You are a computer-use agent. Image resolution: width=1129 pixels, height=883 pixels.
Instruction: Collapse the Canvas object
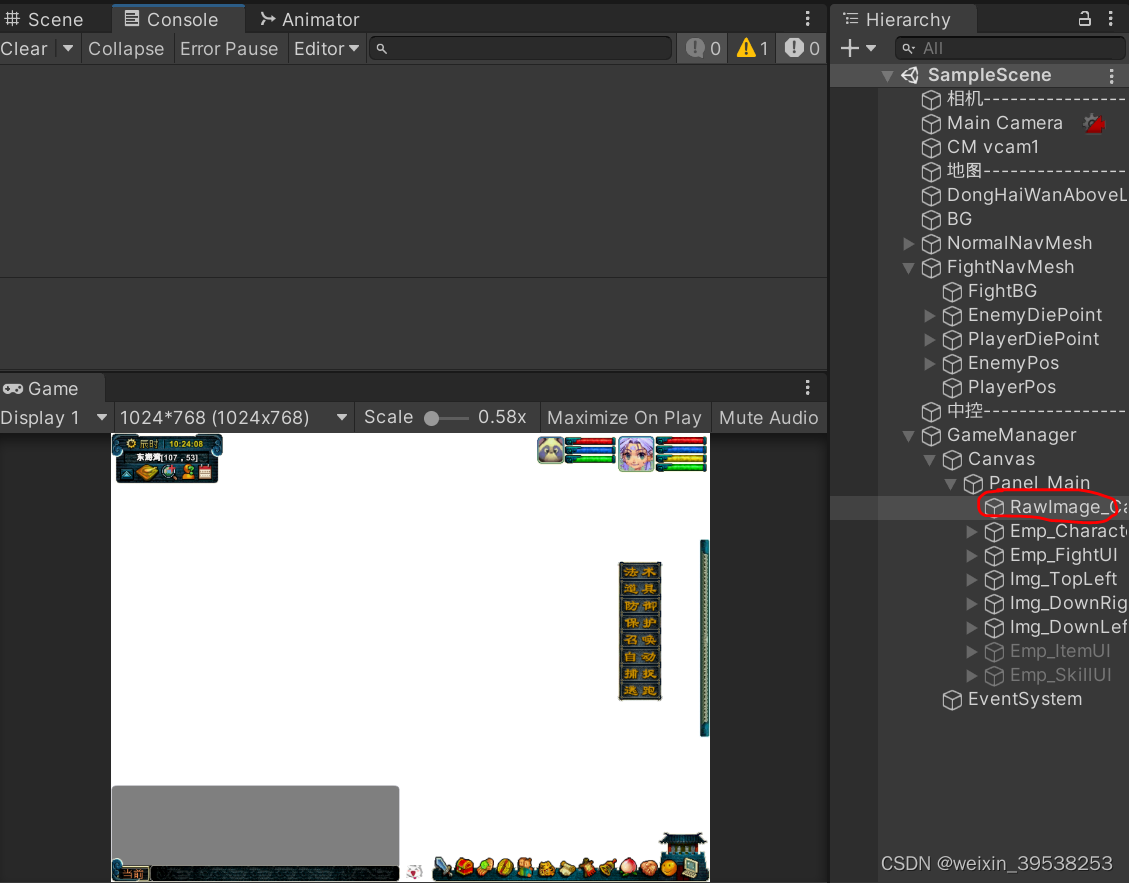tap(930, 460)
